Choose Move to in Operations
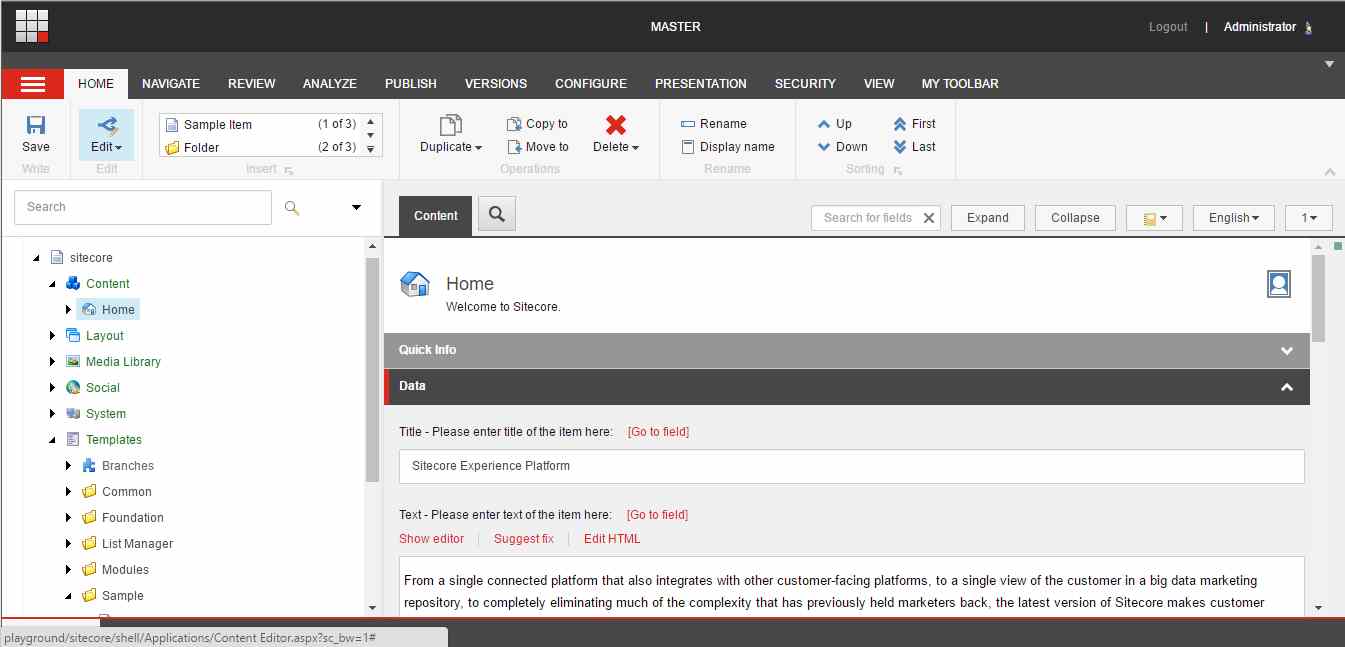 pyautogui.click(x=537, y=147)
